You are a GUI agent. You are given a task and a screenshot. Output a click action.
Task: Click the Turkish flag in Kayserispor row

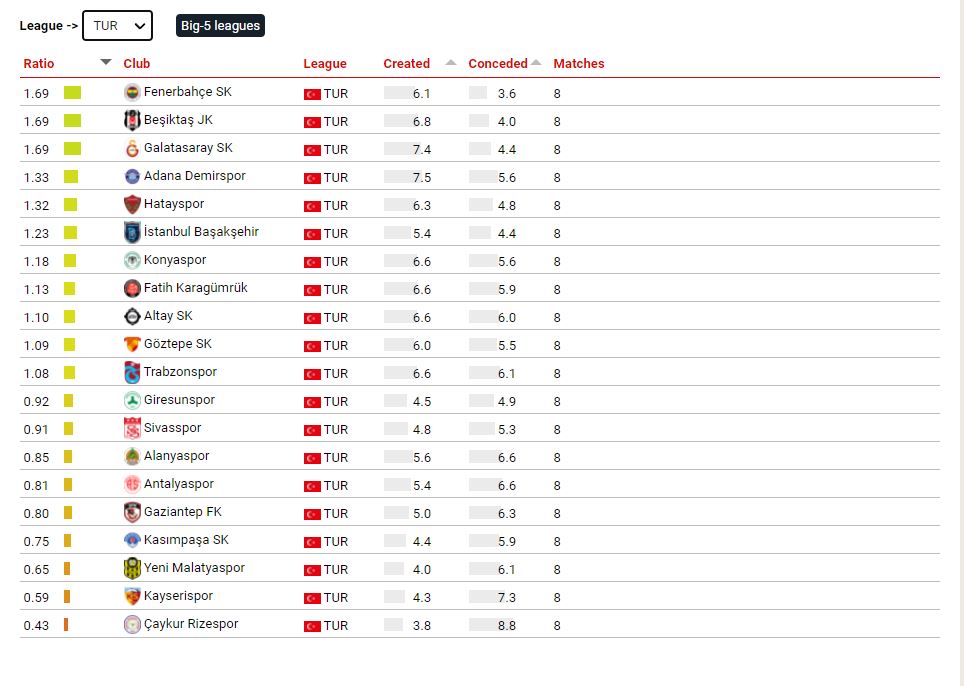click(x=312, y=597)
